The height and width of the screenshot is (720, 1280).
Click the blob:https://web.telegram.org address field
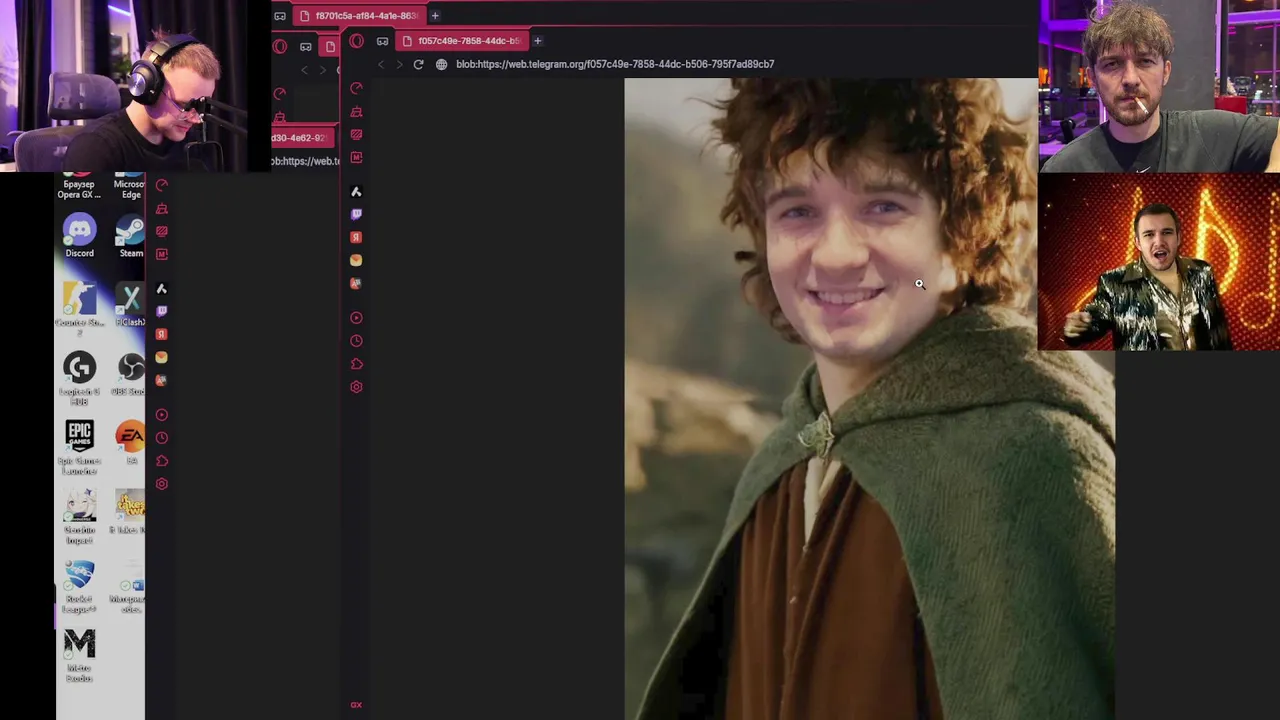615,64
